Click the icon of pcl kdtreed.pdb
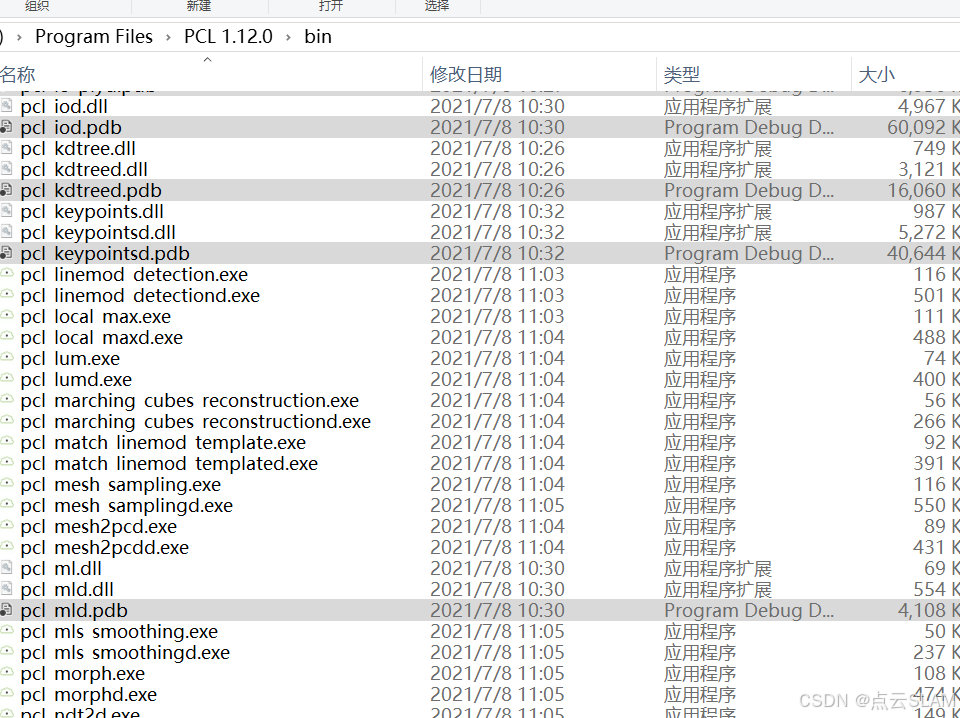 coord(6,190)
